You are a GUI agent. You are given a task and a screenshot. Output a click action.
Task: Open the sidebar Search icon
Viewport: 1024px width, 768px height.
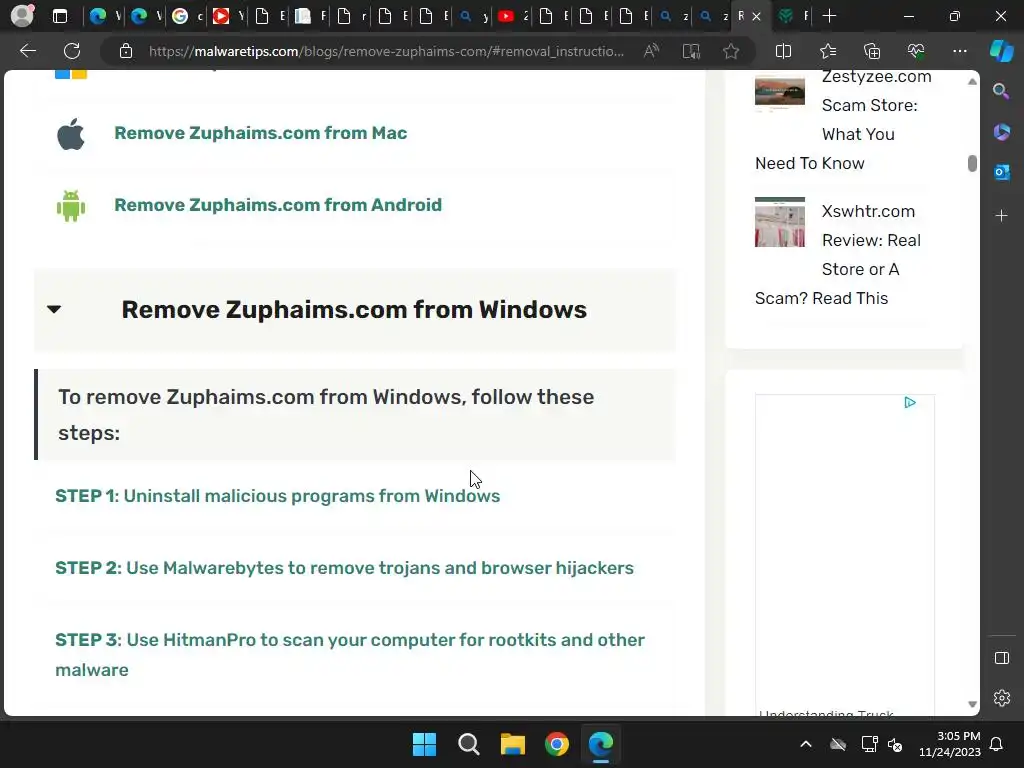pos(1001,91)
